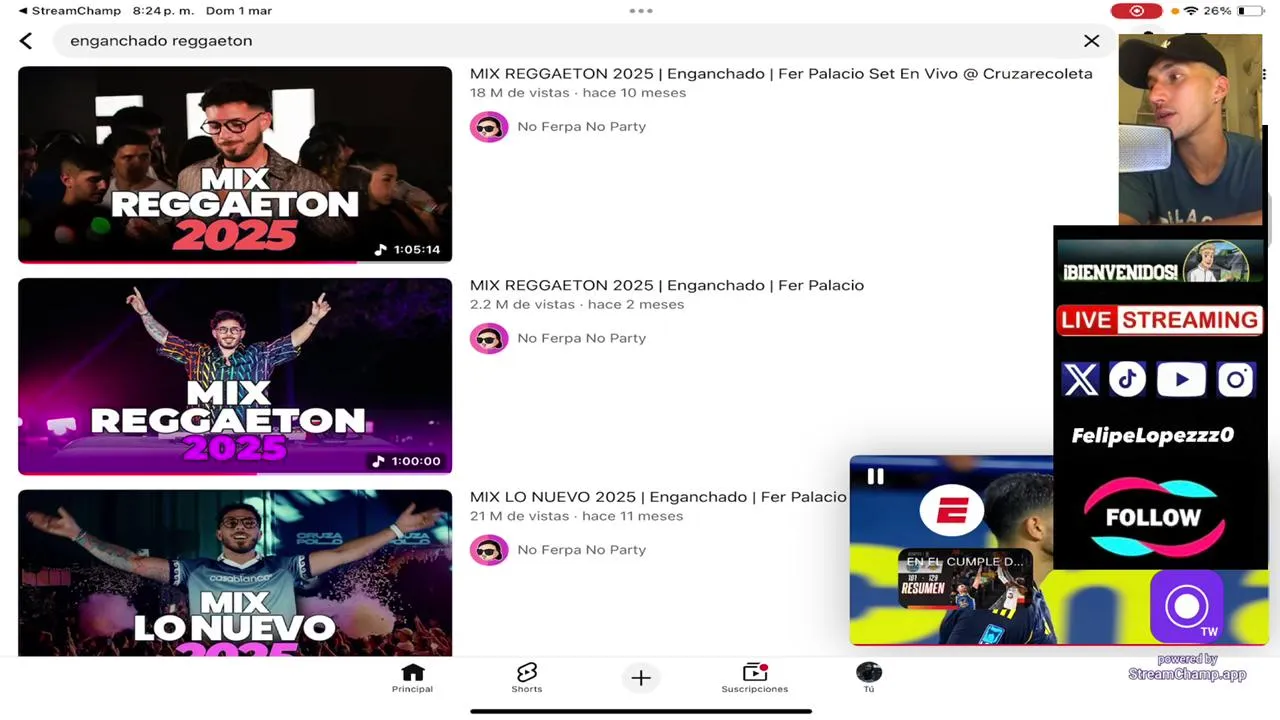Tap the 'powered by StreamChamp.app' label
This screenshot has height=720, width=1280.
point(1187,667)
